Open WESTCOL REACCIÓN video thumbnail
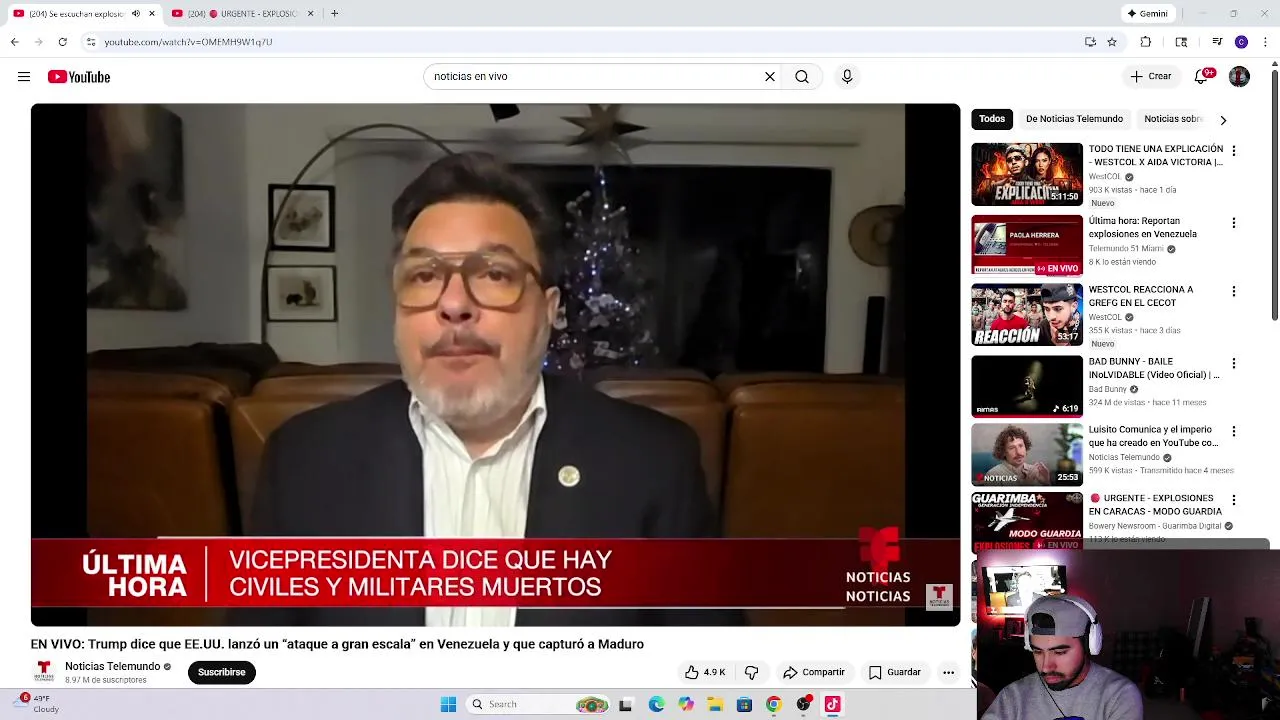 coord(1027,314)
